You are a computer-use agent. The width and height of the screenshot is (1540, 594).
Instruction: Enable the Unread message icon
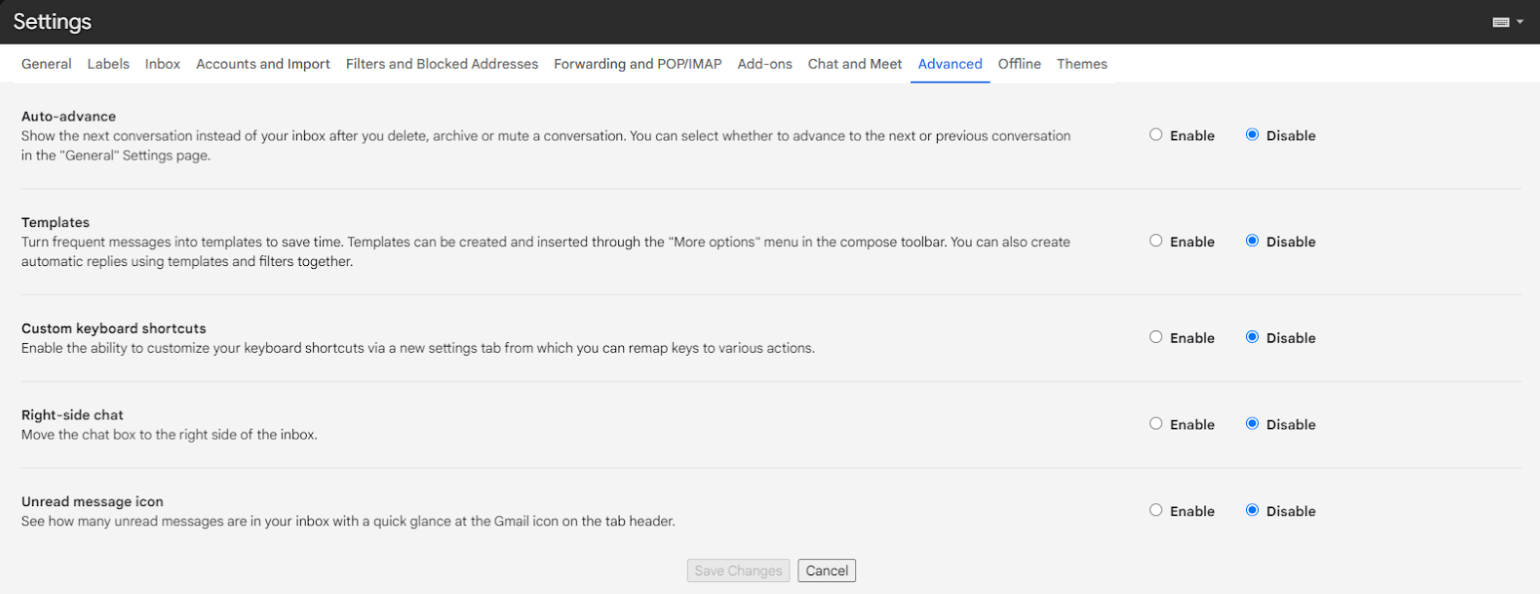click(x=1156, y=511)
